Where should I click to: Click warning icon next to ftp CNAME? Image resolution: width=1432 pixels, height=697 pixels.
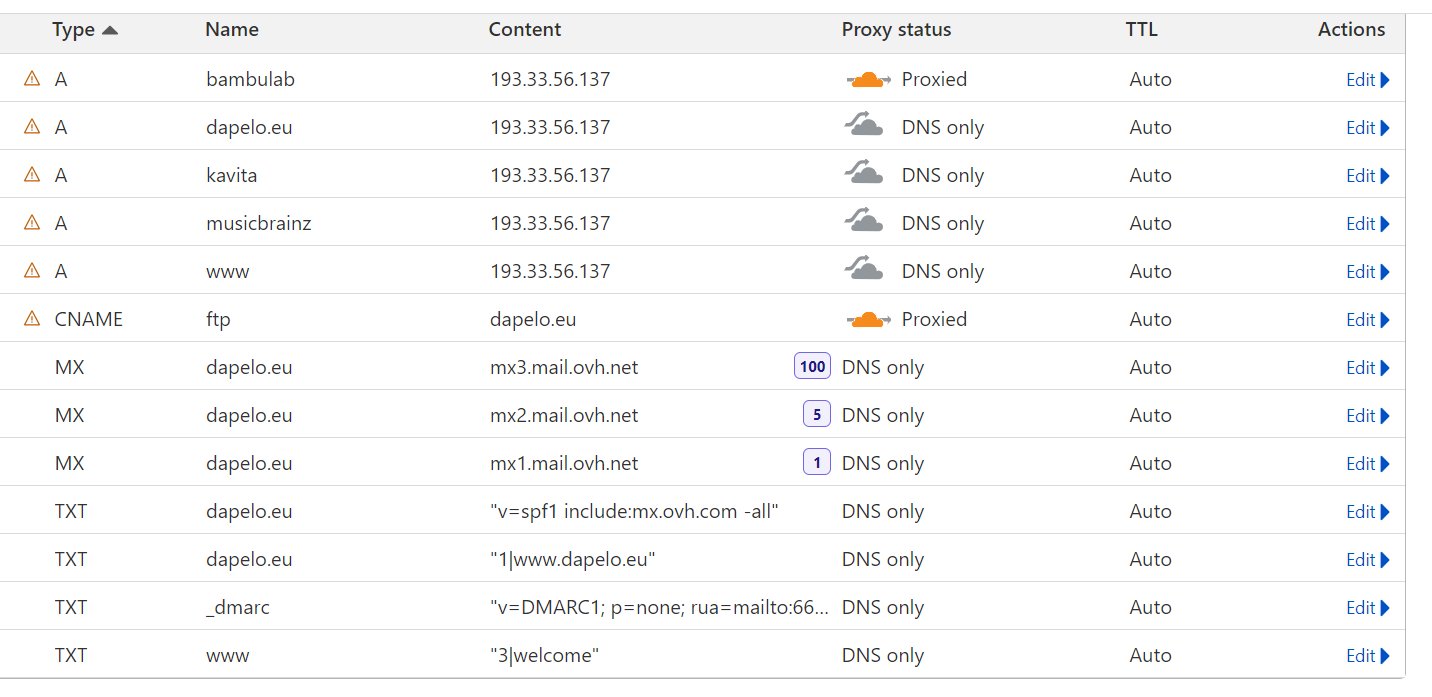pos(32,319)
